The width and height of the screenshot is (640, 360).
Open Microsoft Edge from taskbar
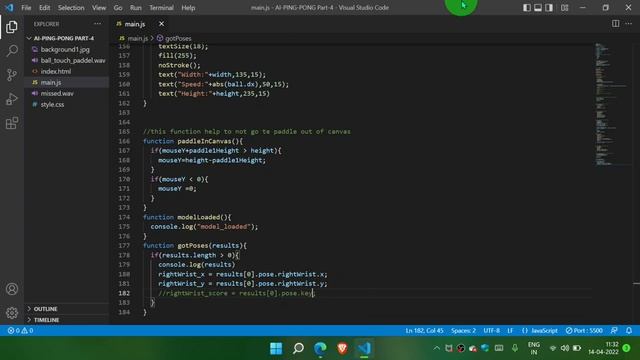click(x=320, y=348)
